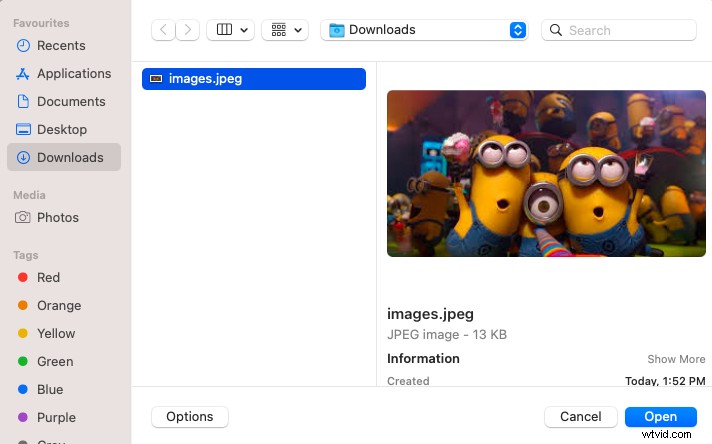Click the images.jpeg title in preview pane
The image size is (712, 444).
(430, 314)
